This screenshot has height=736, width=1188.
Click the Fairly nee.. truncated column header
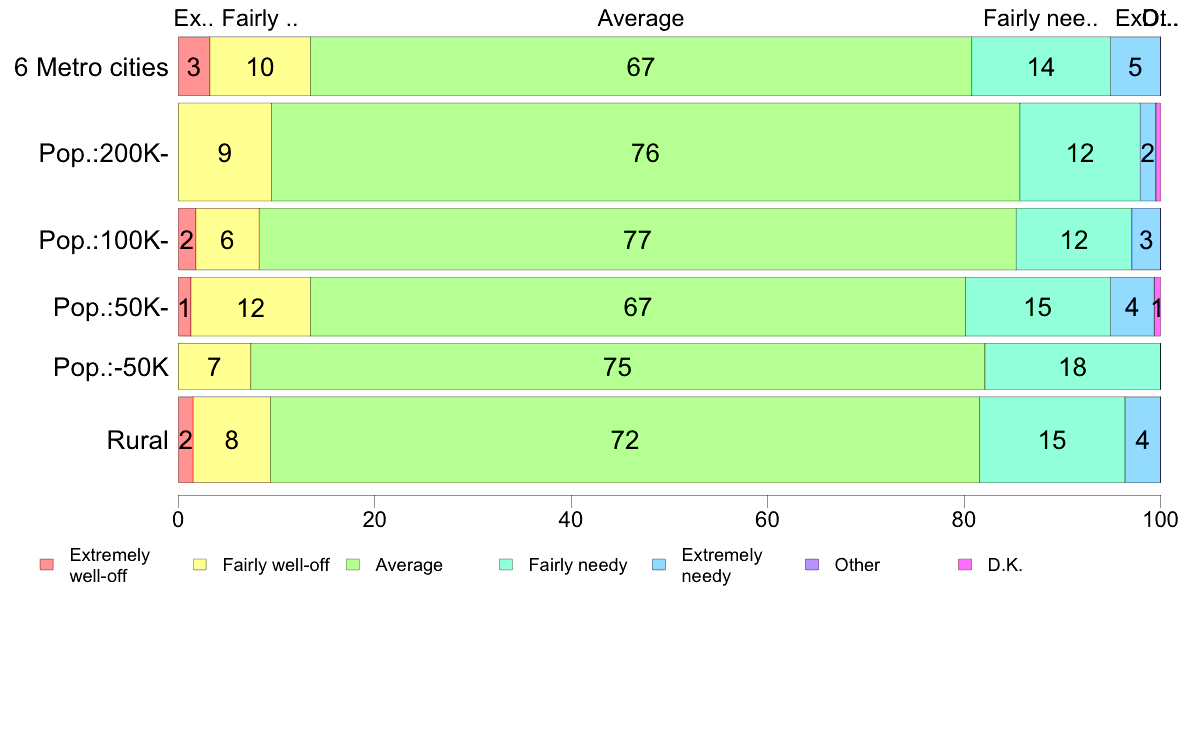coord(1040,18)
